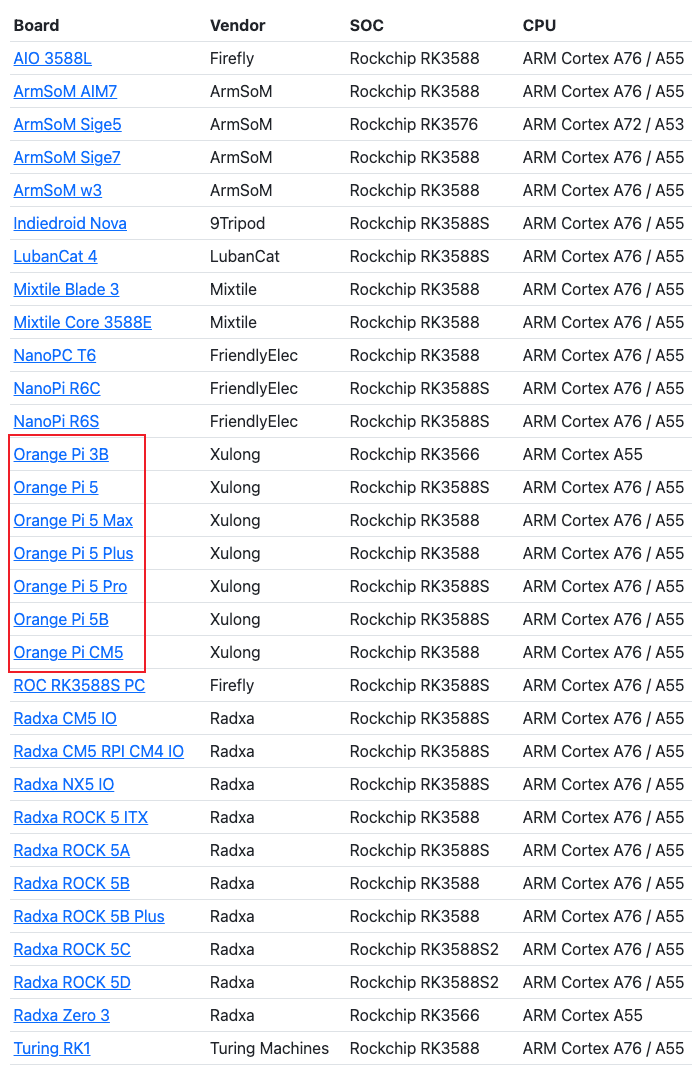Image resolution: width=692 pixels, height=1067 pixels.
Task: Select ARM Cortex A55 in Radxa Zero 3 row
Action: (x=582, y=1015)
